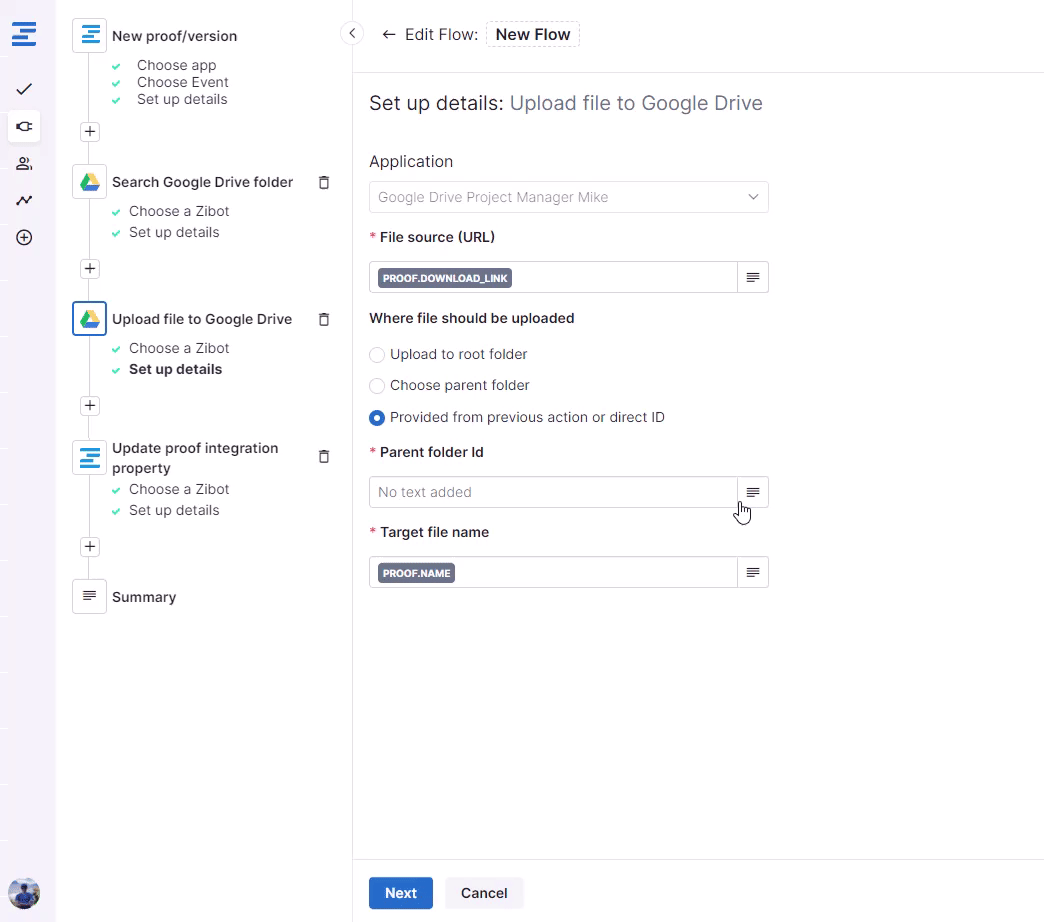Open variable picker for File source URL

[x=753, y=277]
